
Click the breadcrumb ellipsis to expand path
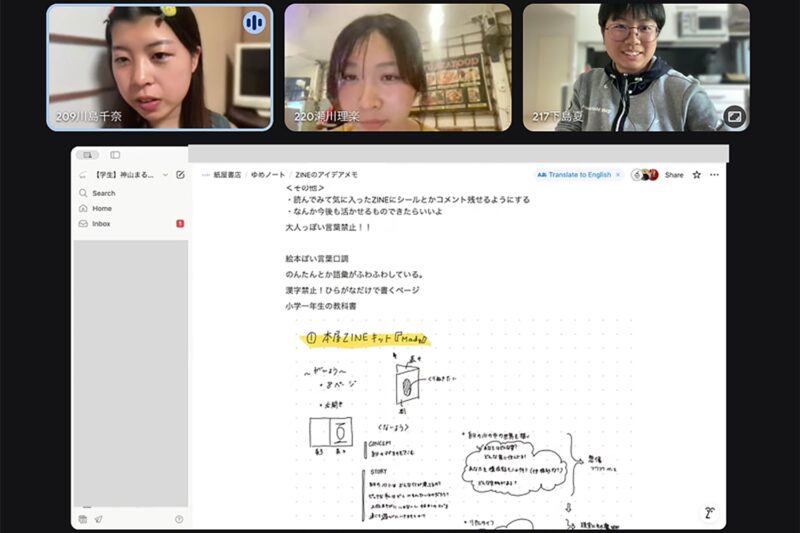click(206, 174)
